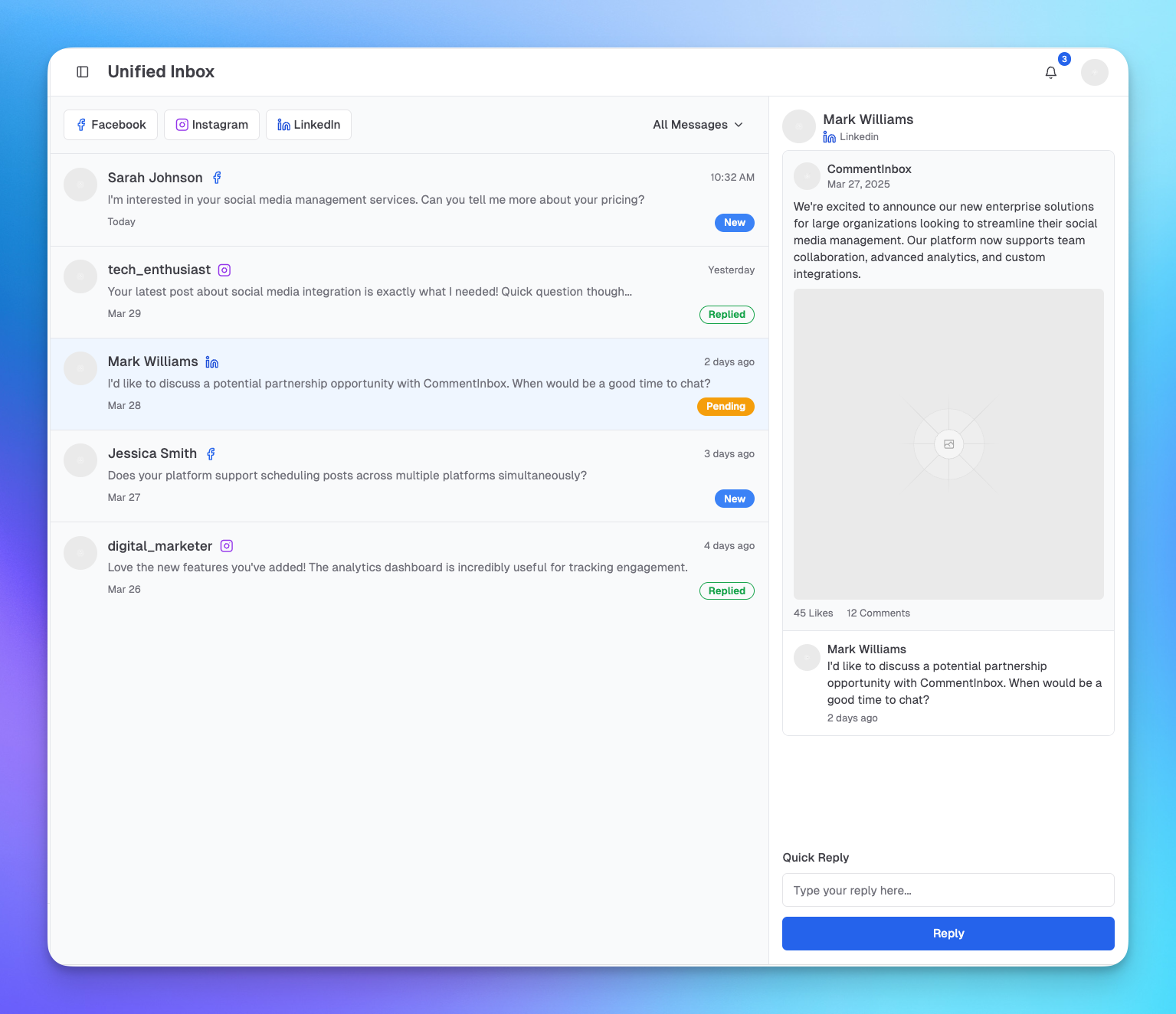This screenshot has height=1014, width=1176.
Task: Toggle the LinkedIn channel filter
Action: tap(308, 124)
